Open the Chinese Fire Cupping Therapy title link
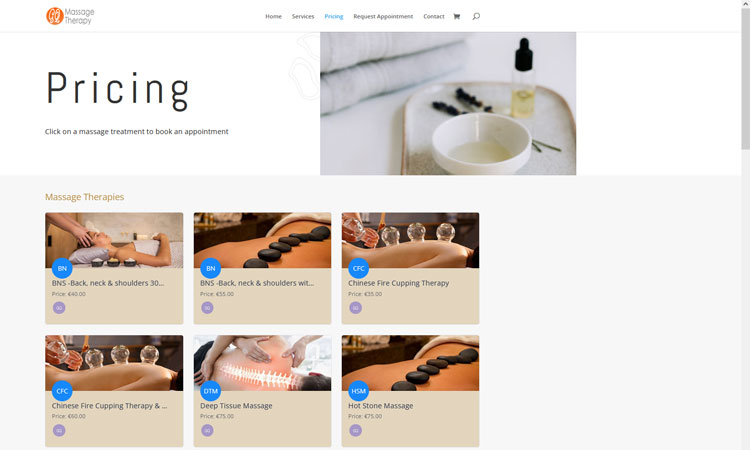The height and width of the screenshot is (450, 750). (x=398, y=283)
